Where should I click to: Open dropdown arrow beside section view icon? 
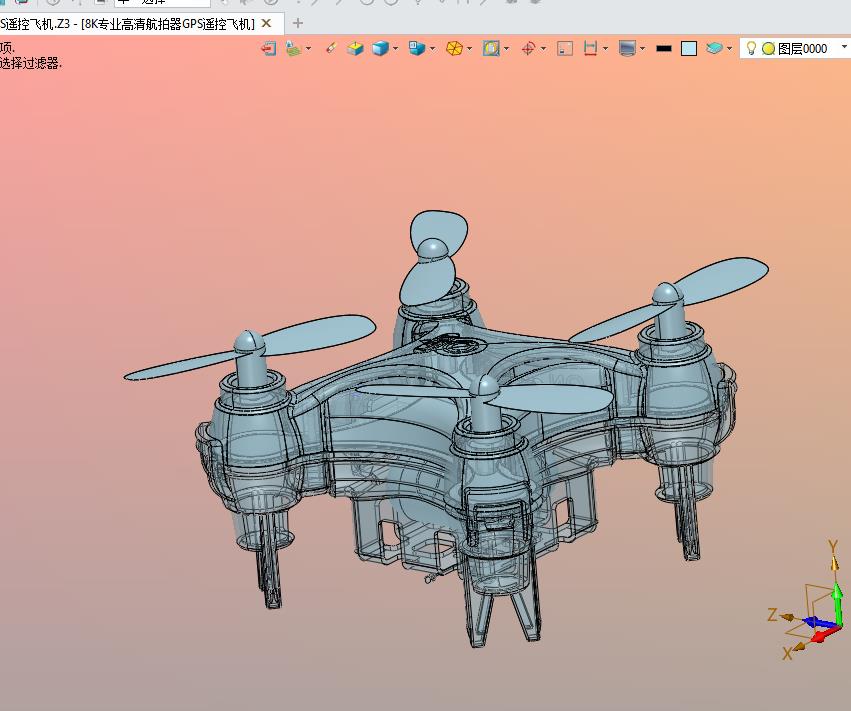(x=506, y=49)
